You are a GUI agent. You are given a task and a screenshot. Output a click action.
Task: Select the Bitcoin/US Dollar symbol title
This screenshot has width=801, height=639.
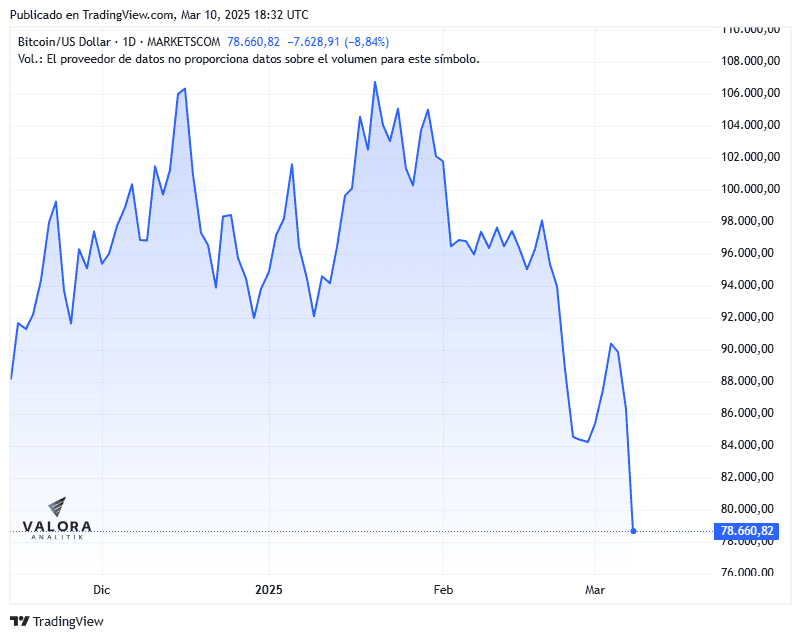pyautogui.click(x=64, y=42)
